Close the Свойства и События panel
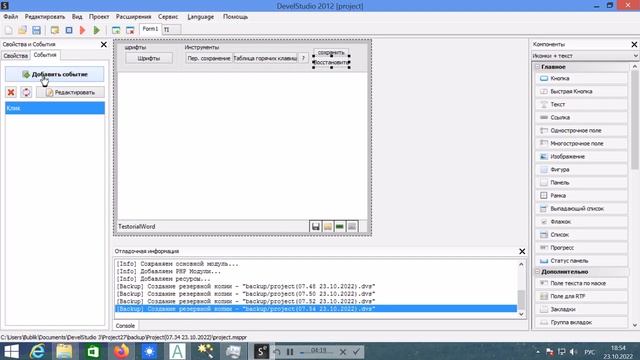The image size is (640, 360). pyautogui.click(x=104, y=44)
